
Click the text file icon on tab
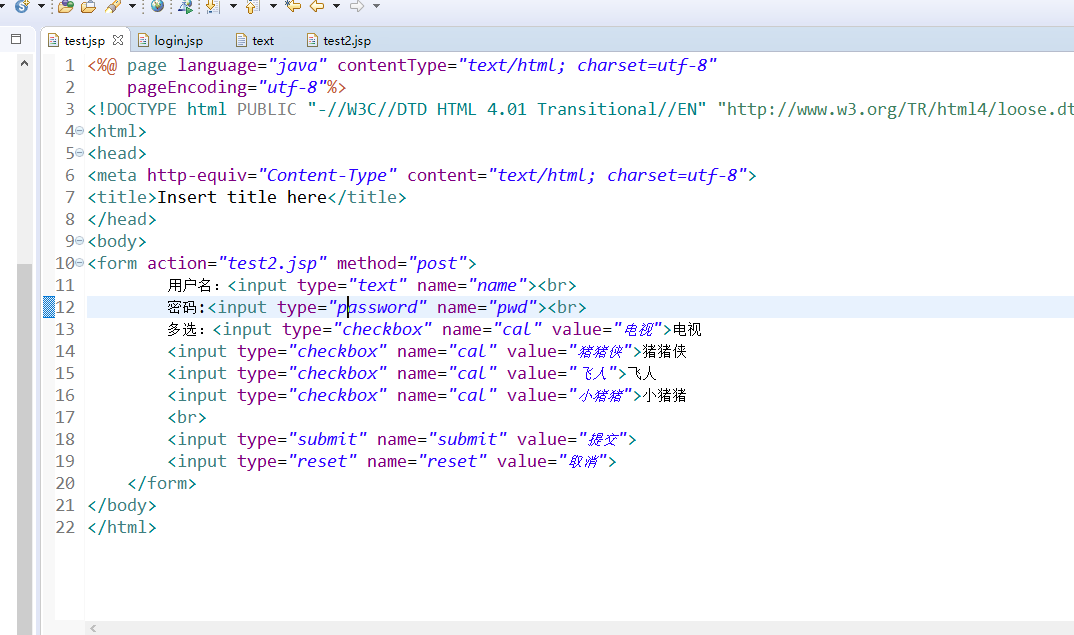(x=241, y=40)
